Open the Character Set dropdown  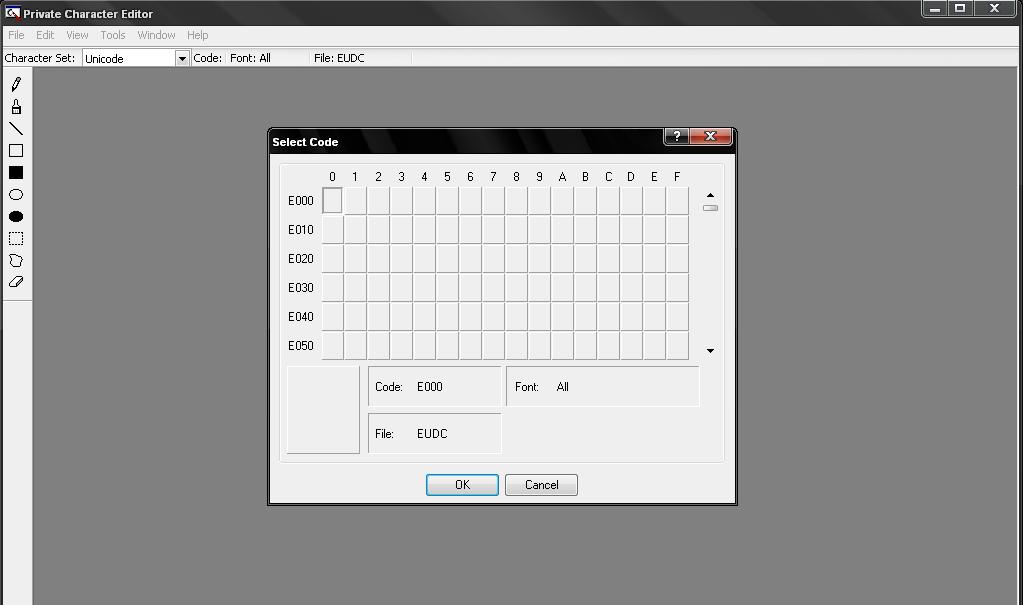(182, 58)
